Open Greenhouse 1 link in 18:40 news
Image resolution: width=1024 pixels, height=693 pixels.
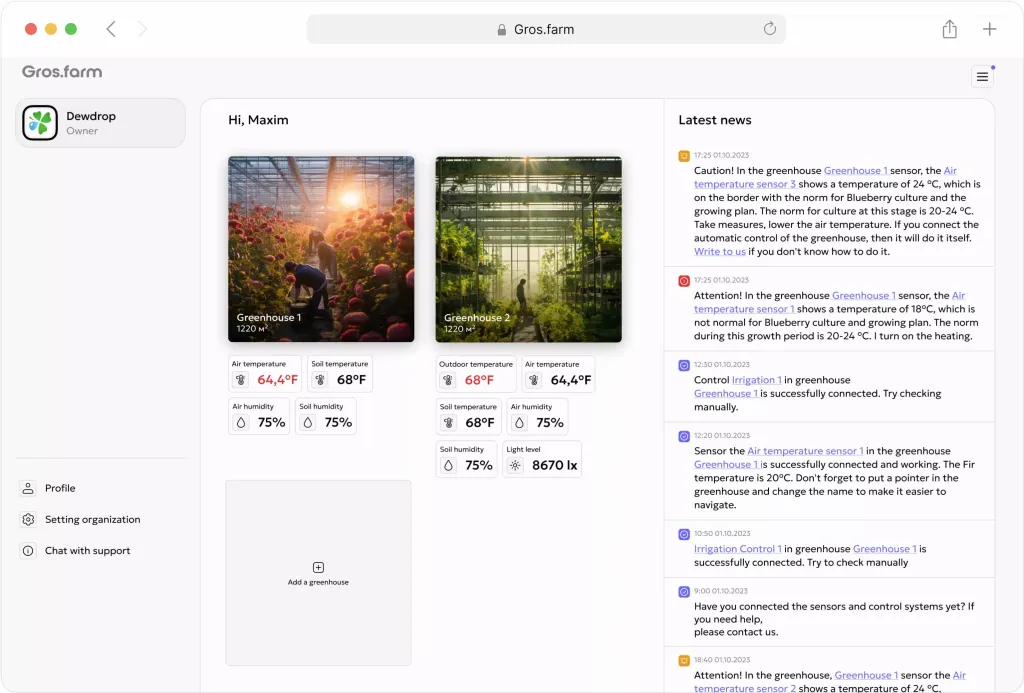[x=866, y=675]
